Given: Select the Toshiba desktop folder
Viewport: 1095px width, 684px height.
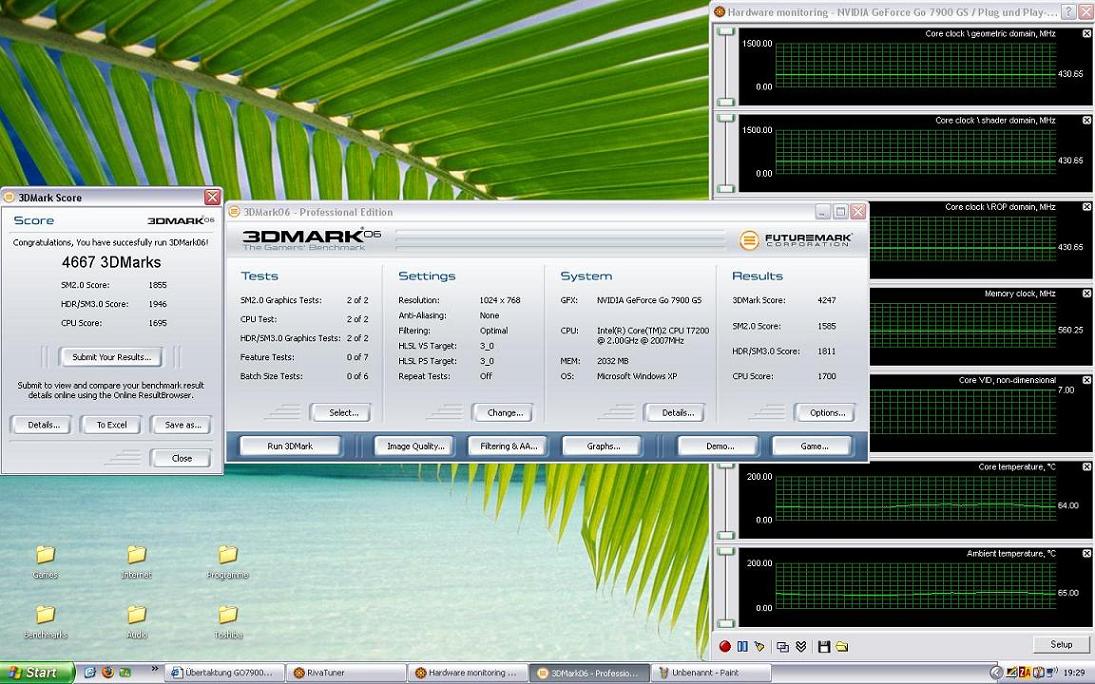Looking at the screenshot, I should point(228,622).
